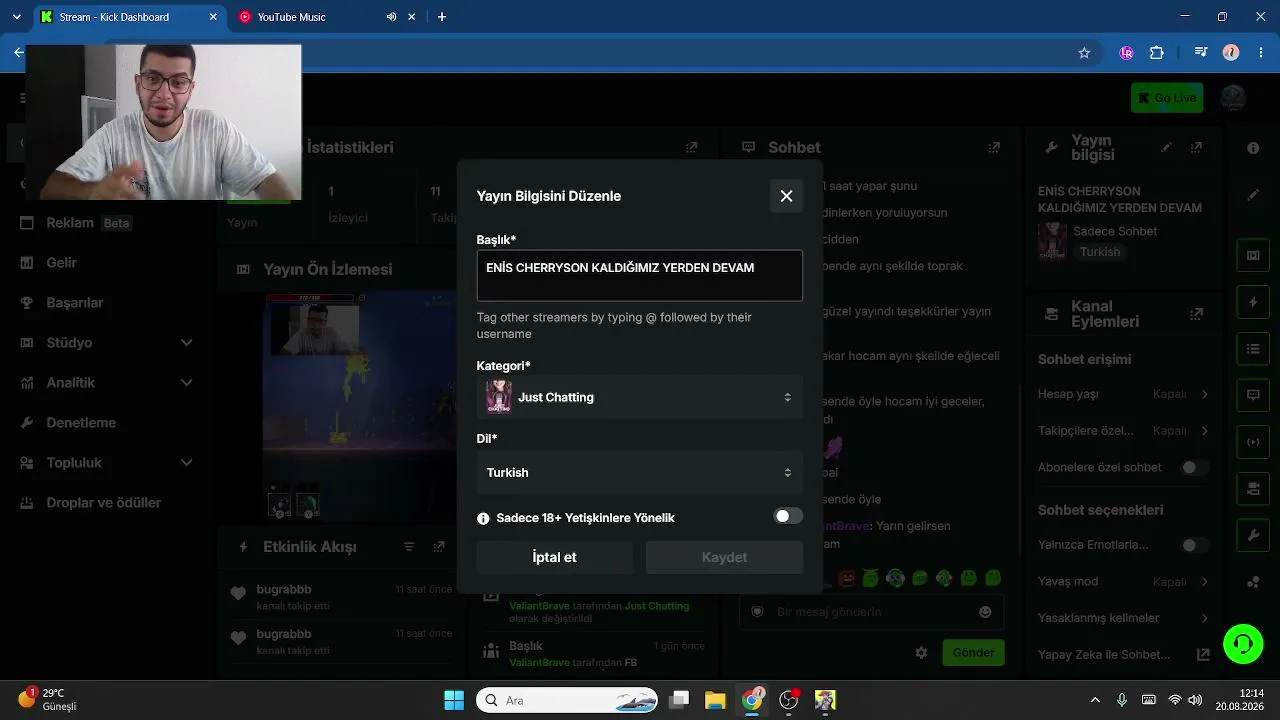Image resolution: width=1280 pixels, height=720 pixels.
Task: Select chat bubble icon in right rail
Action: tap(1253, 395)
